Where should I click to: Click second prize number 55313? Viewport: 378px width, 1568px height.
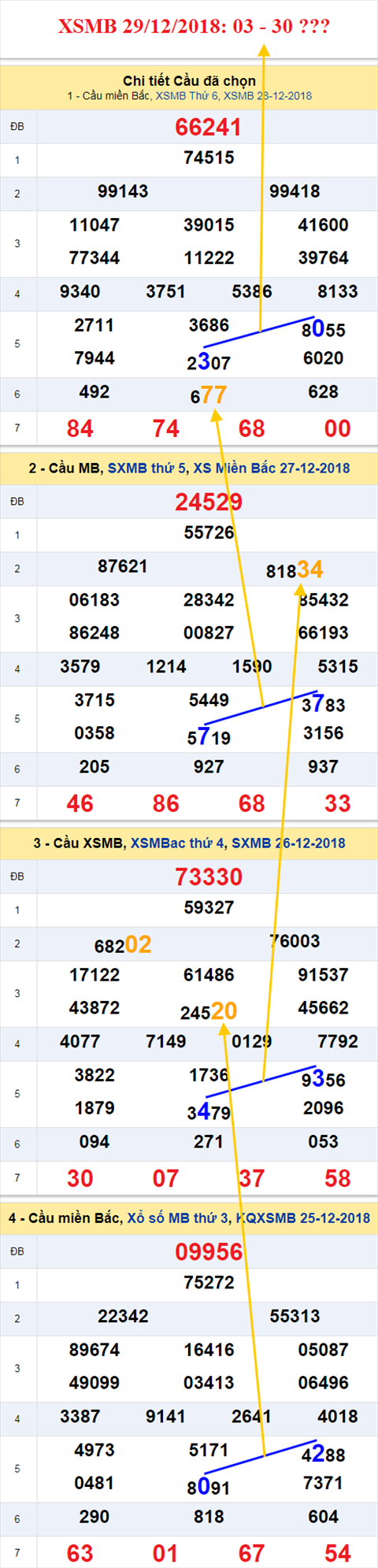coord(295,1316)
